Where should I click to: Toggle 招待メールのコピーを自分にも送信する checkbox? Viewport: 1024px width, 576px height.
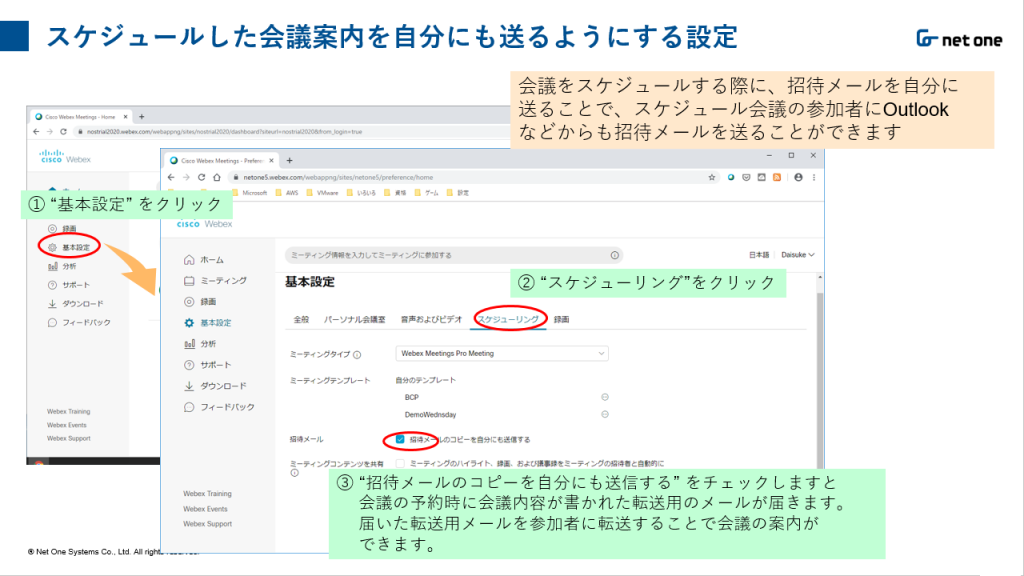click(x=400, y=440)
